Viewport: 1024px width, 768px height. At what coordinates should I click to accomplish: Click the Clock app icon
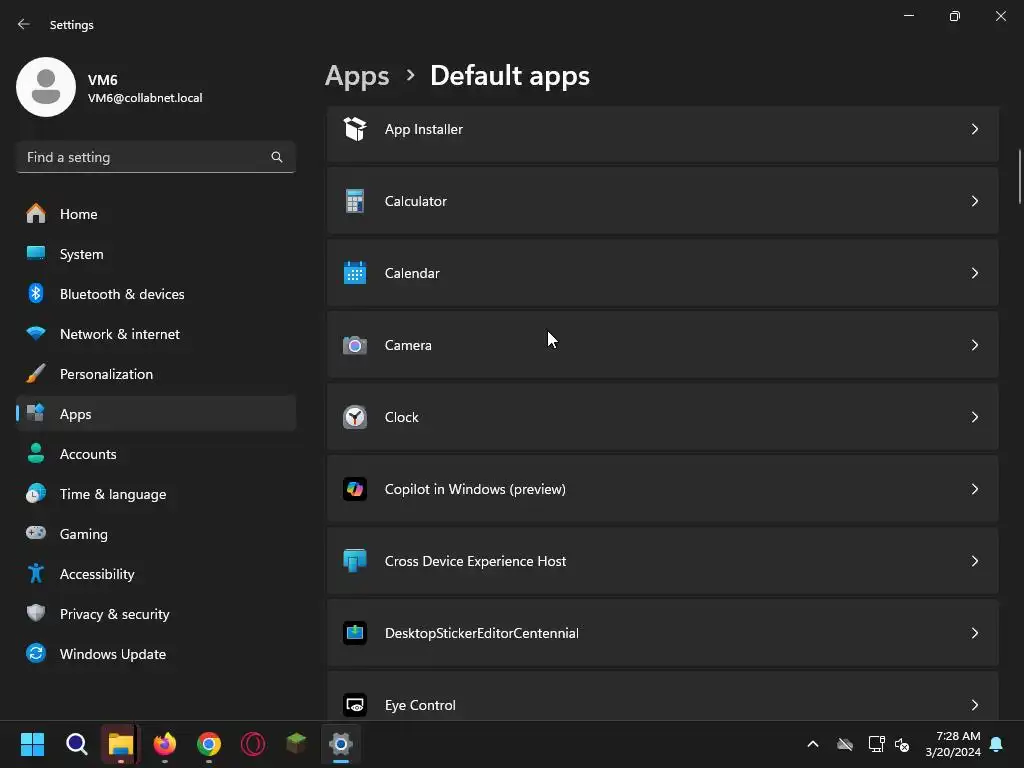355,417
